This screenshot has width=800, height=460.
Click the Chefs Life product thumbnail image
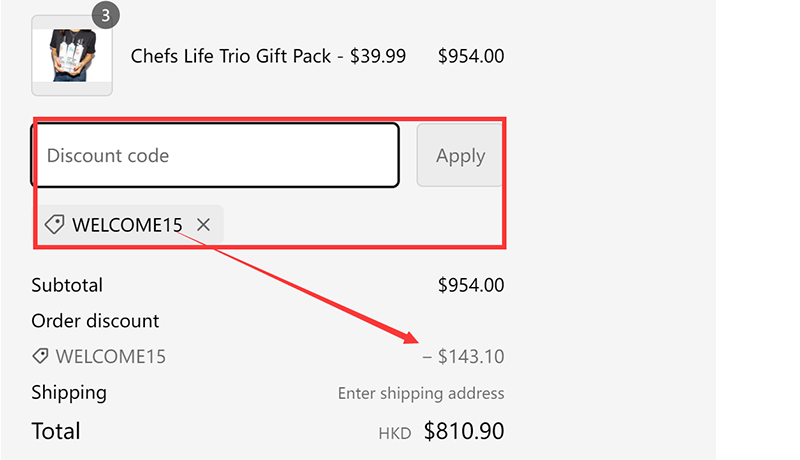[71, 56]
